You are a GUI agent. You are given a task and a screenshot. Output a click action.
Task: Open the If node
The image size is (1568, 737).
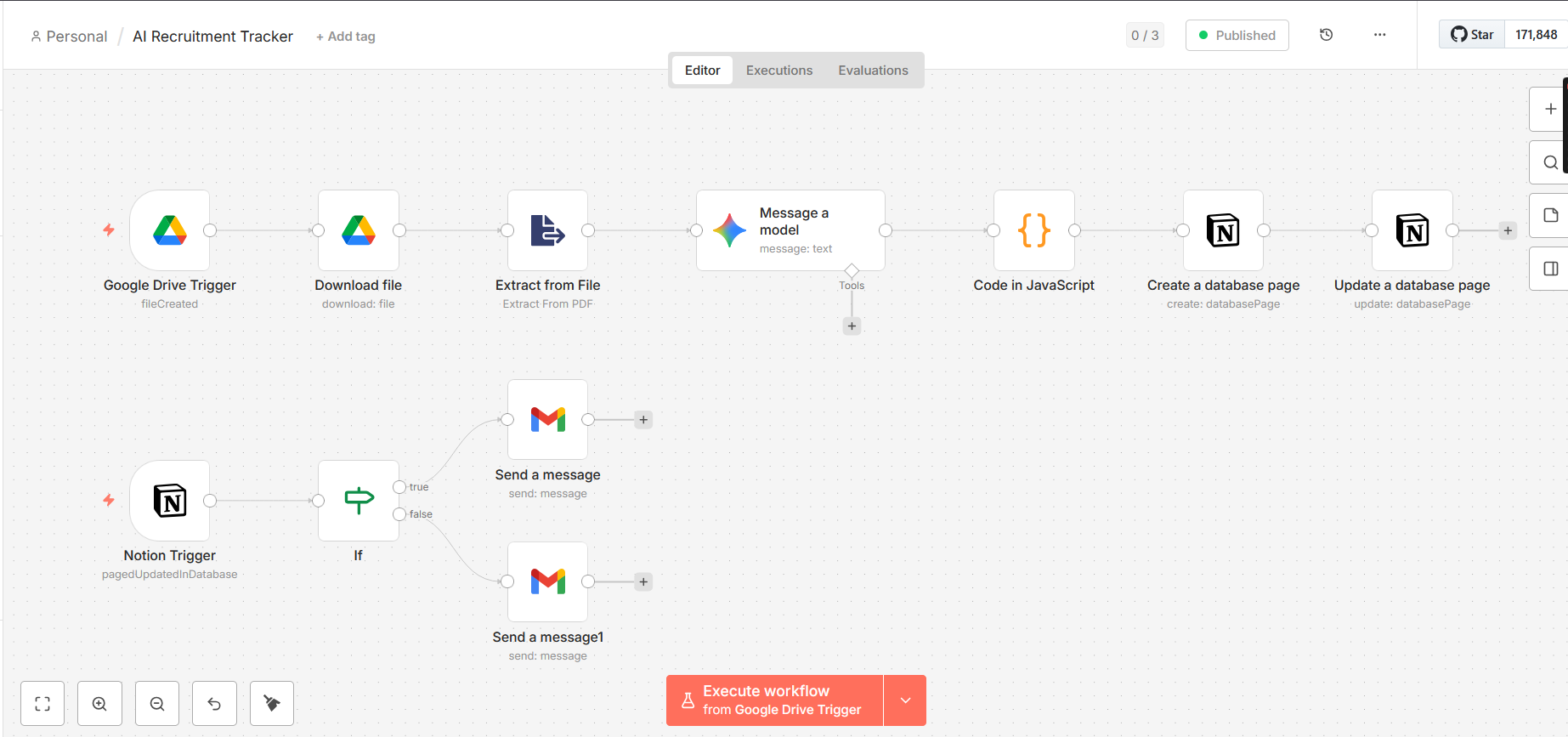(359, 501)
